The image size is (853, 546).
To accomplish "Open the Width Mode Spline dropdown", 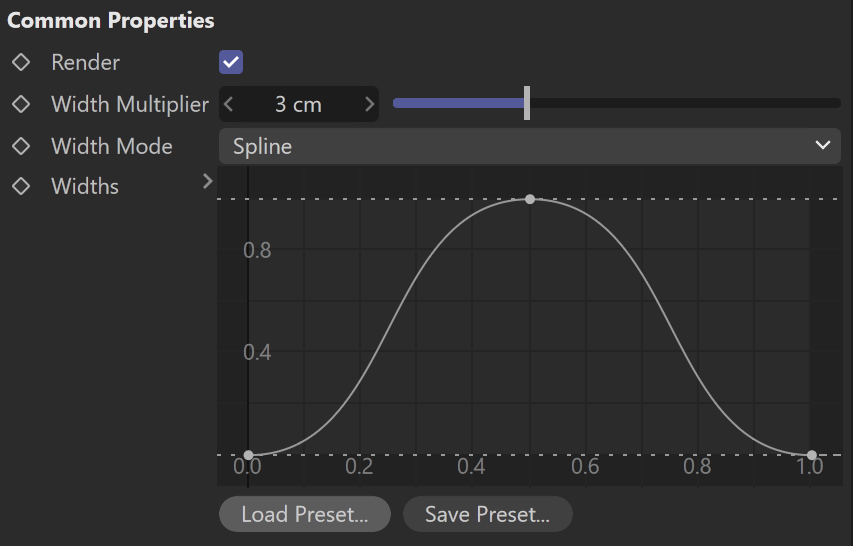I will [530, 146].
